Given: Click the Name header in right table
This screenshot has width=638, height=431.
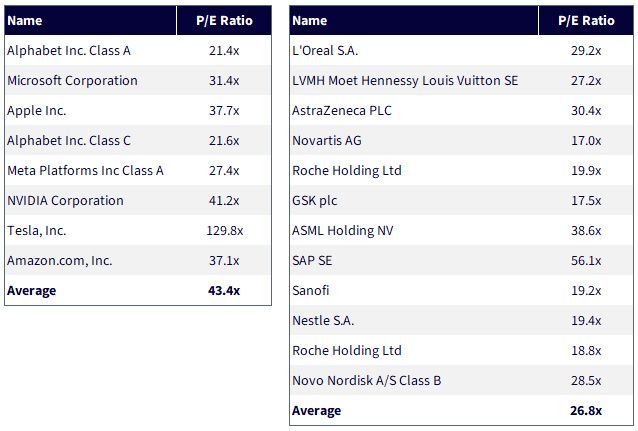Looking at the screenshot, I should 414,20.
